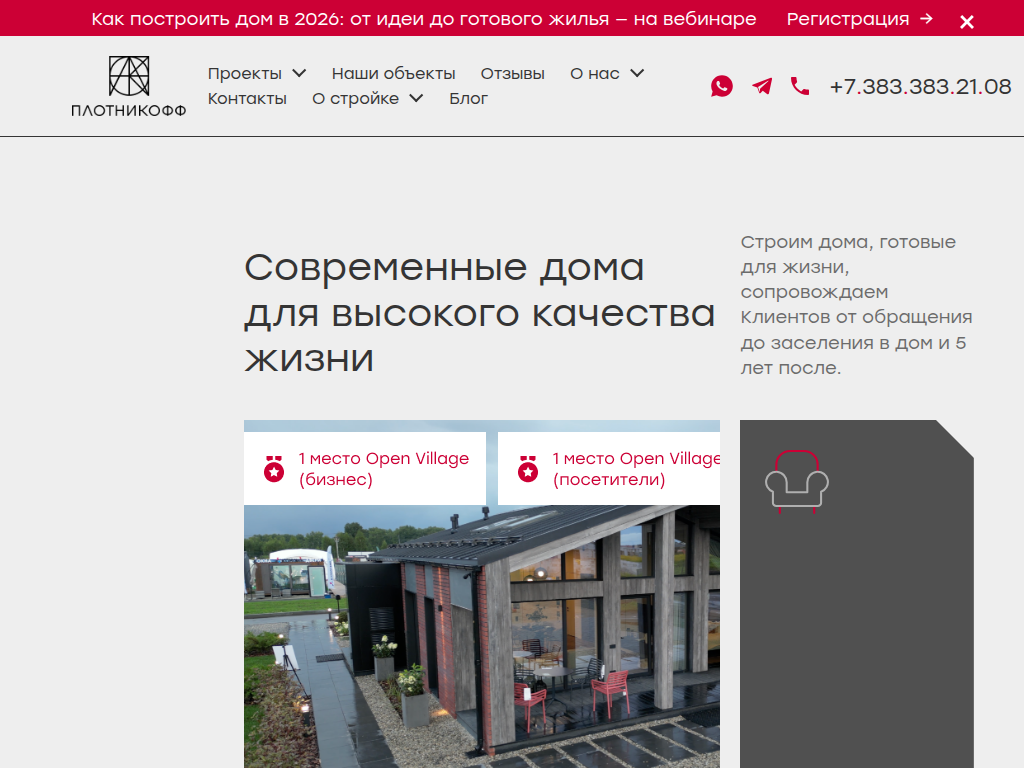Open the Отзывы page from the menu

513,72
